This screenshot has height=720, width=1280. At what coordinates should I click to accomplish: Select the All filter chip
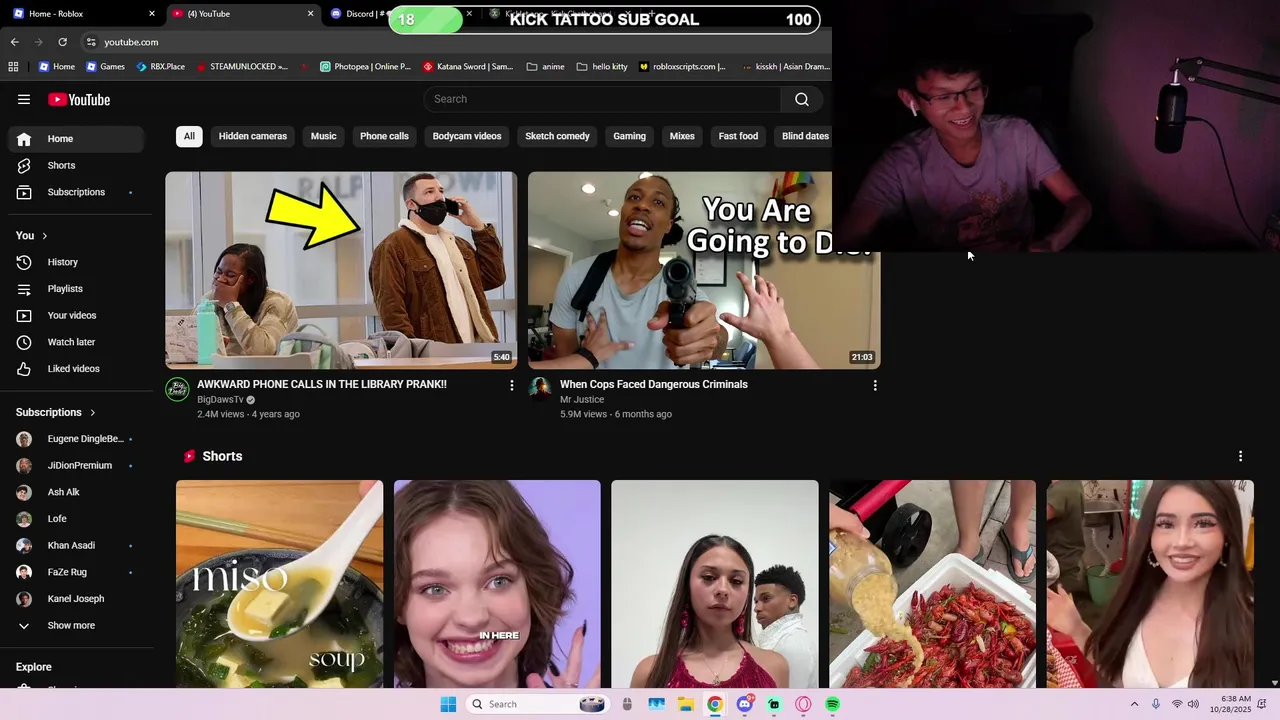tap(189, 136)
